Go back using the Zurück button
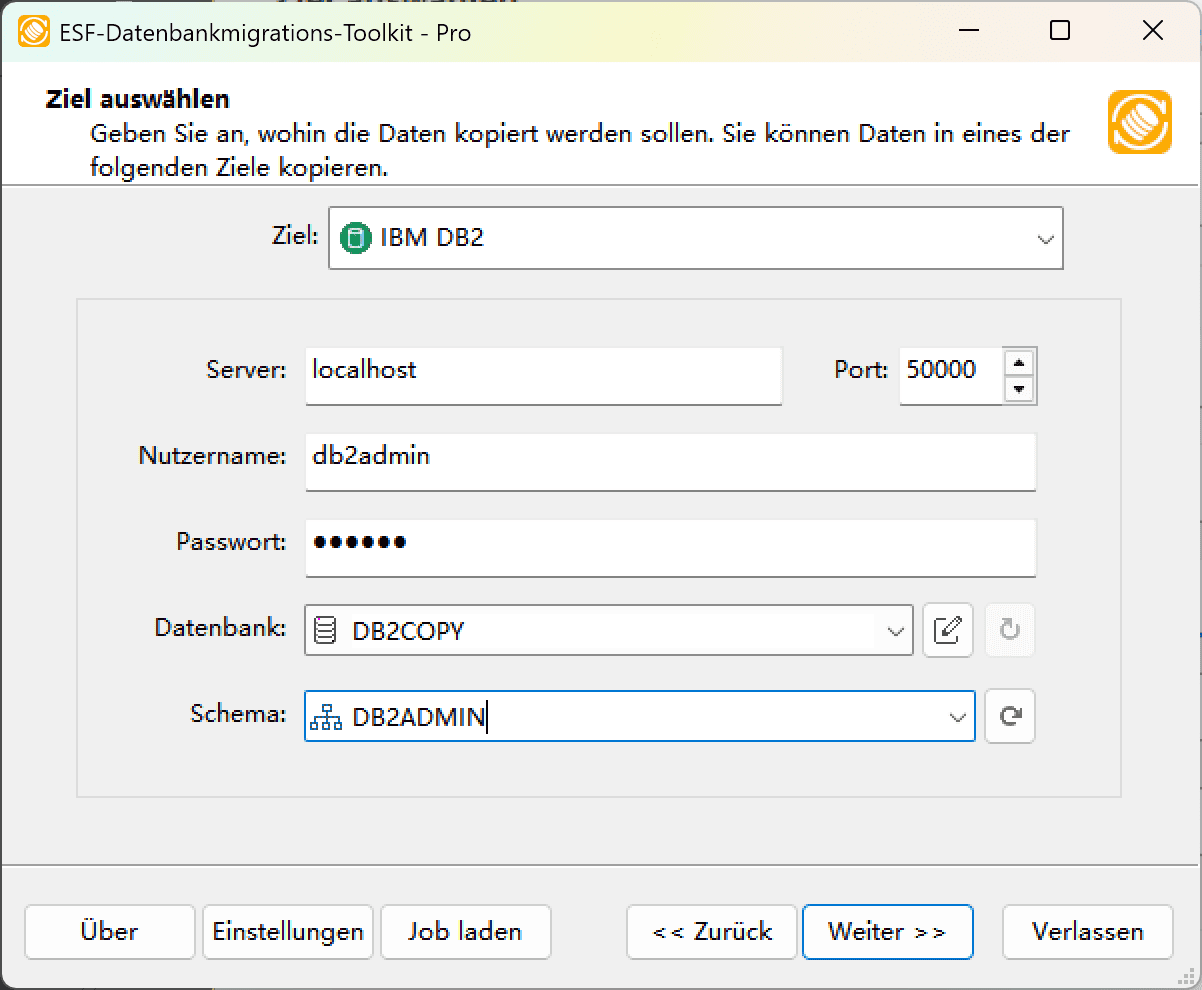1202x990 pixels. click(711, 931)
